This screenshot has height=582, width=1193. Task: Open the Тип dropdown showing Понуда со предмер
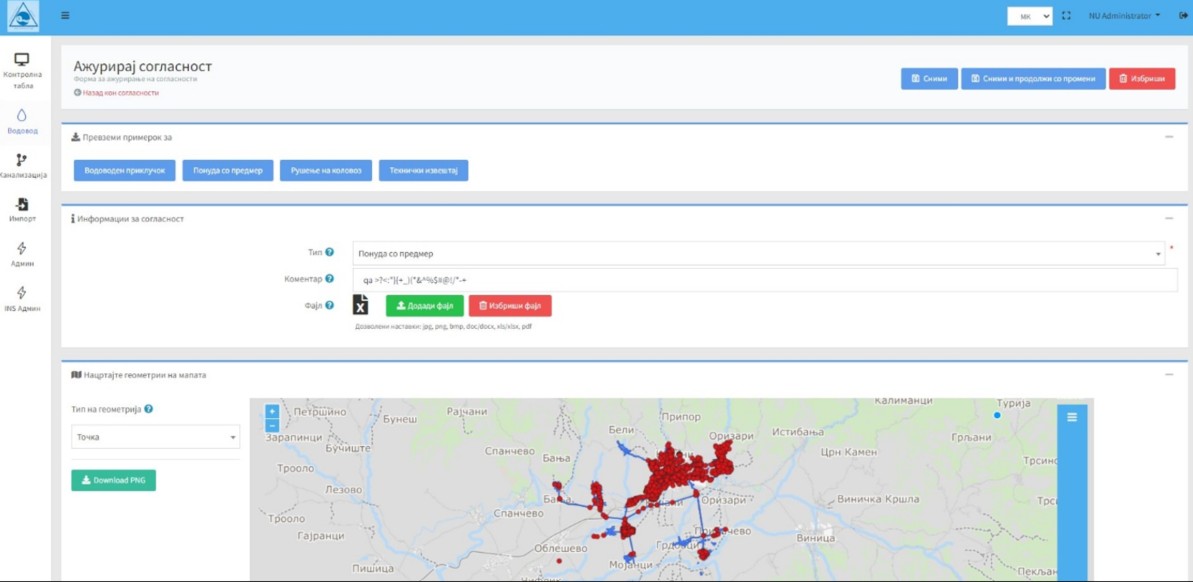758,253
